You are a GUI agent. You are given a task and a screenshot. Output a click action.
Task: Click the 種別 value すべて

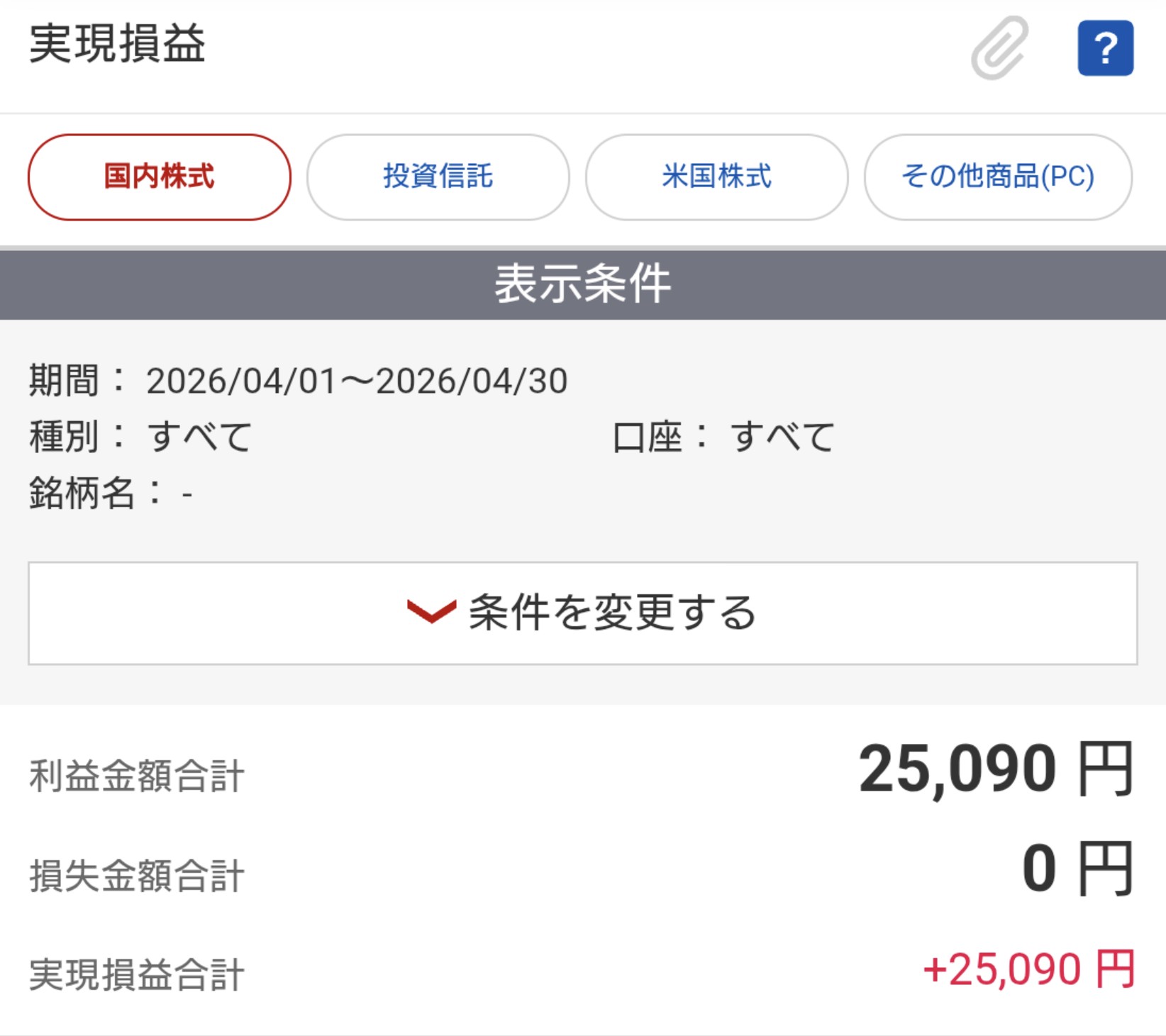pyautogui.click(x=200, y=437)
